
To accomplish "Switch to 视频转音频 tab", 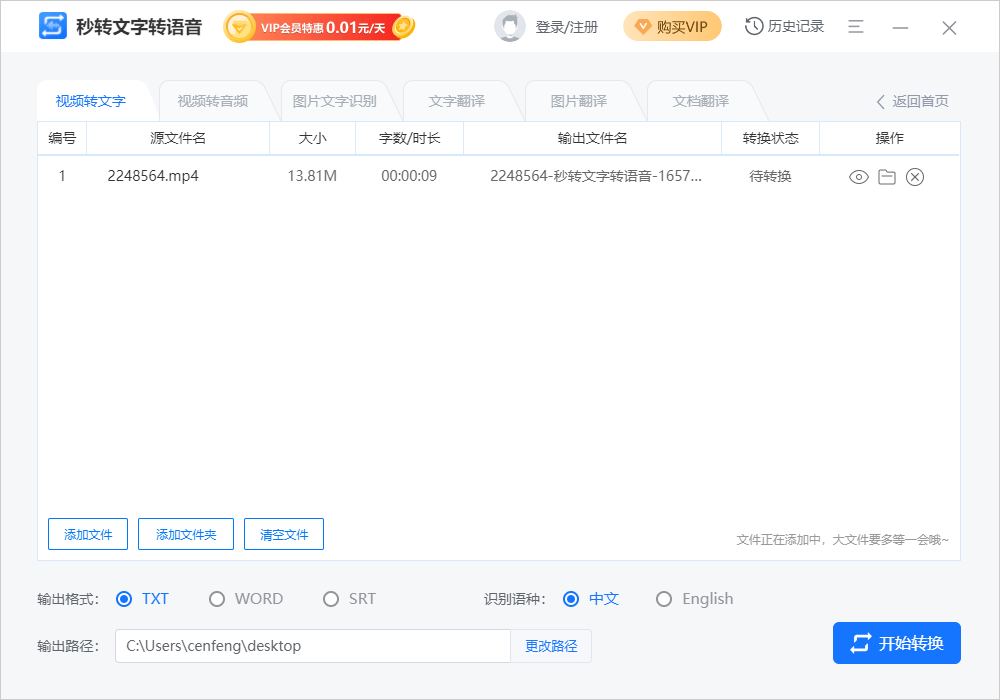I will point(212,101).
